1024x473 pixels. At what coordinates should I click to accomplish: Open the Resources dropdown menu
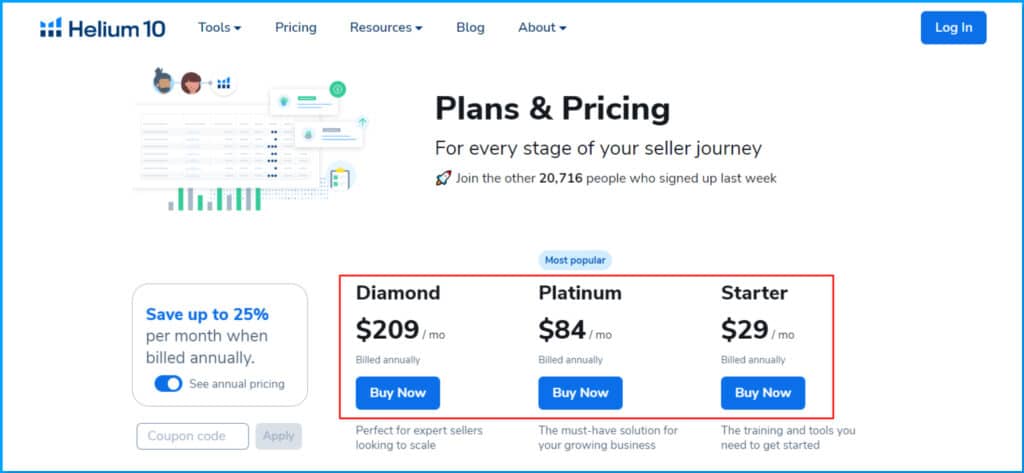point(386,27)
